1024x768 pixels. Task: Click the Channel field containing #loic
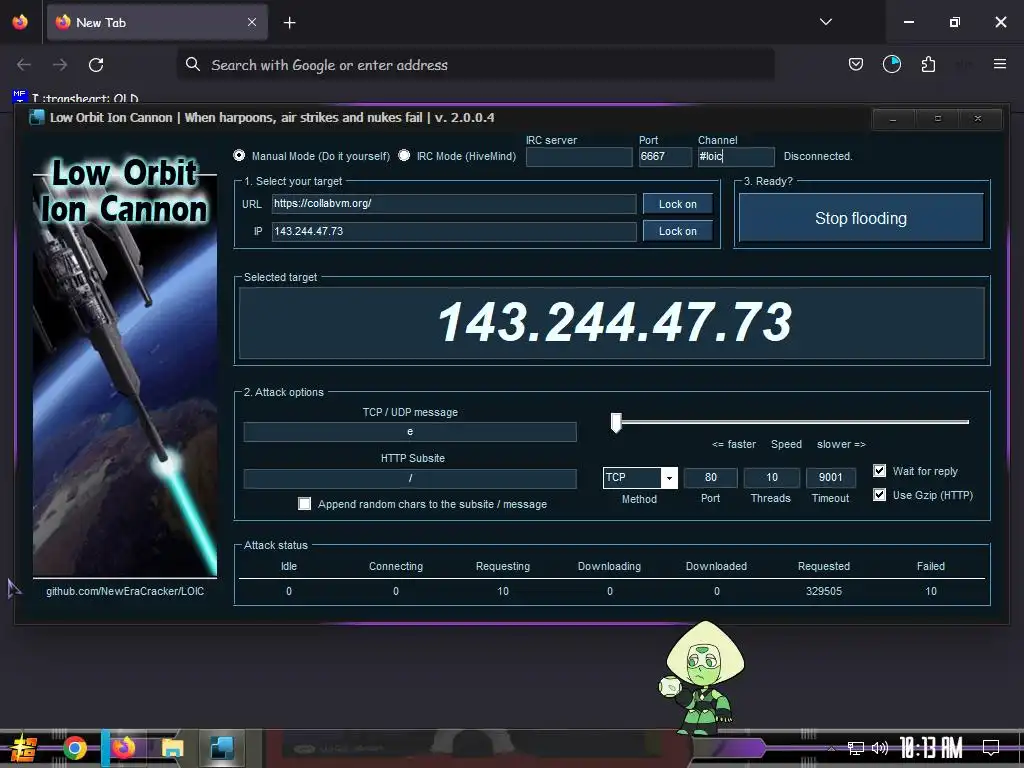[736, 157]
